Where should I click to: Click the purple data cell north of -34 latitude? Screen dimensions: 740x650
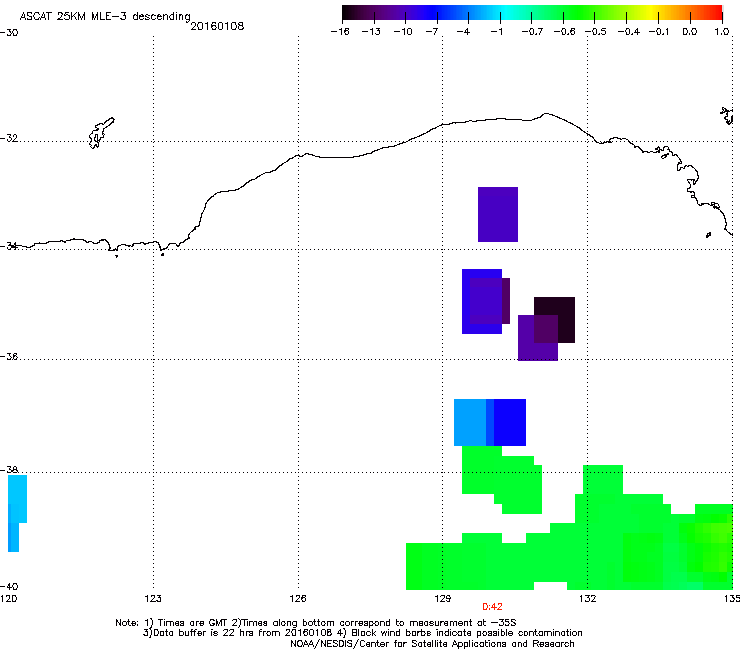tap(498, 214)
